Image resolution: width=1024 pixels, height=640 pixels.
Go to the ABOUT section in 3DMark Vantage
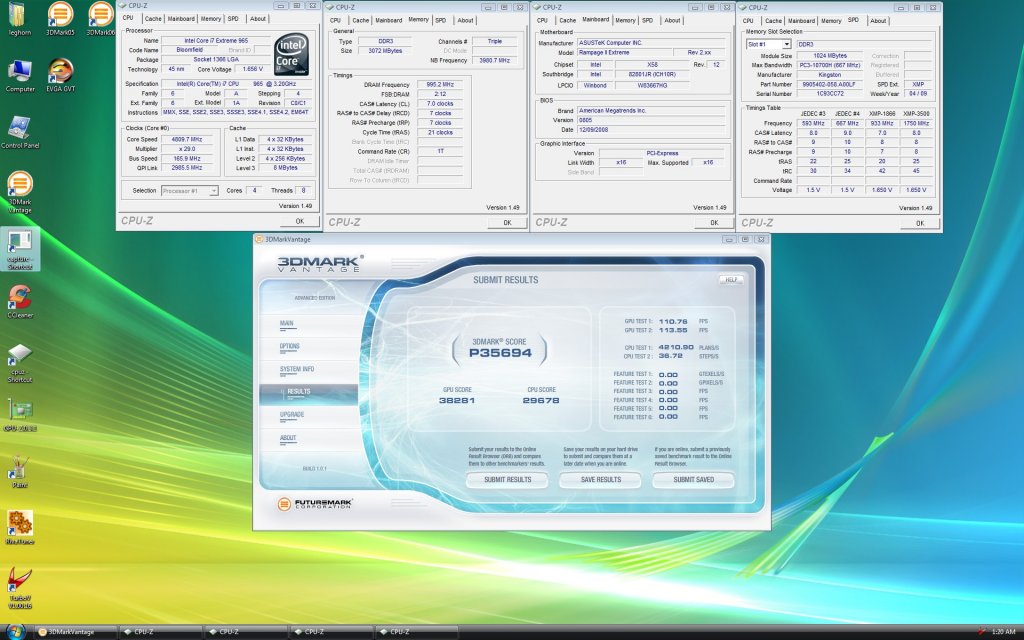pyautogui.click(x=288, y=438)
